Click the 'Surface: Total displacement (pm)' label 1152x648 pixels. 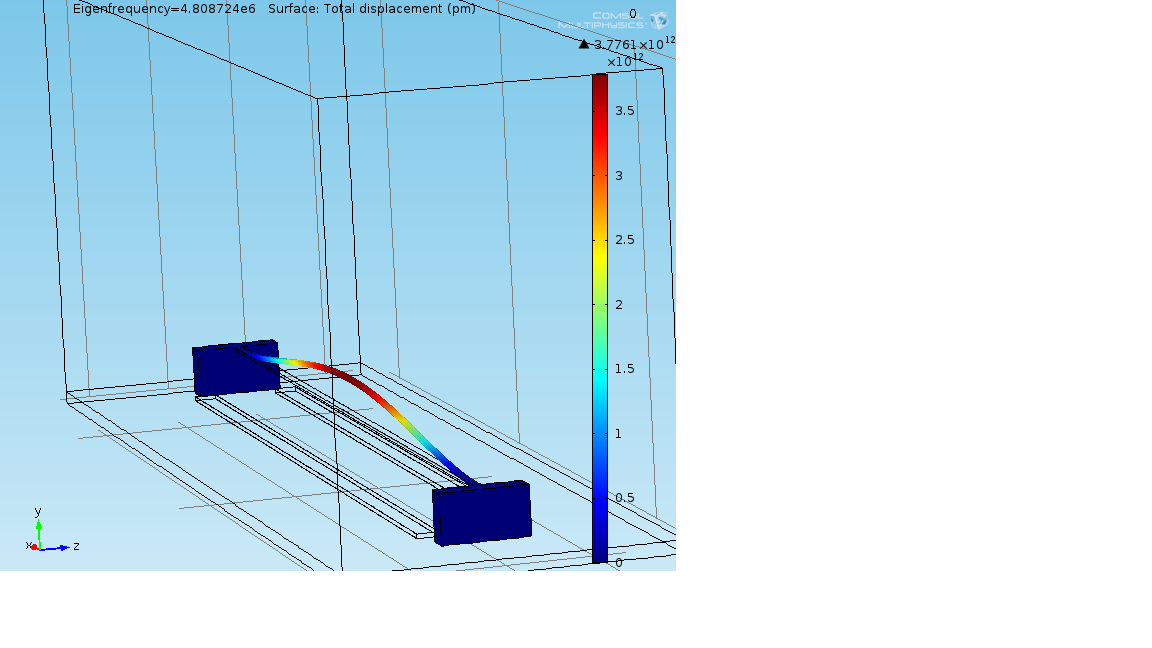[x=372, y=9]
